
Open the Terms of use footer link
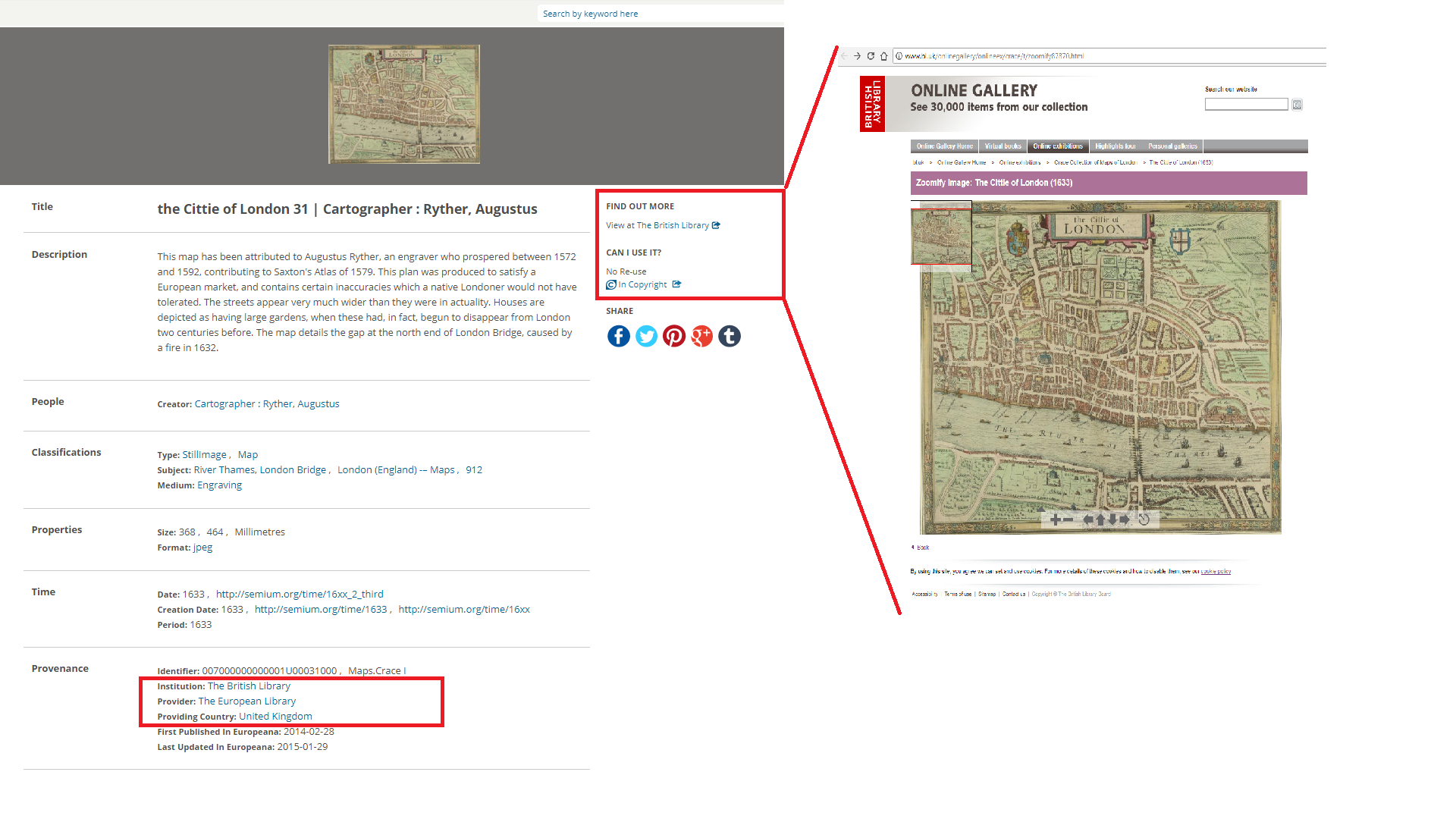click(x=958, y=595)
